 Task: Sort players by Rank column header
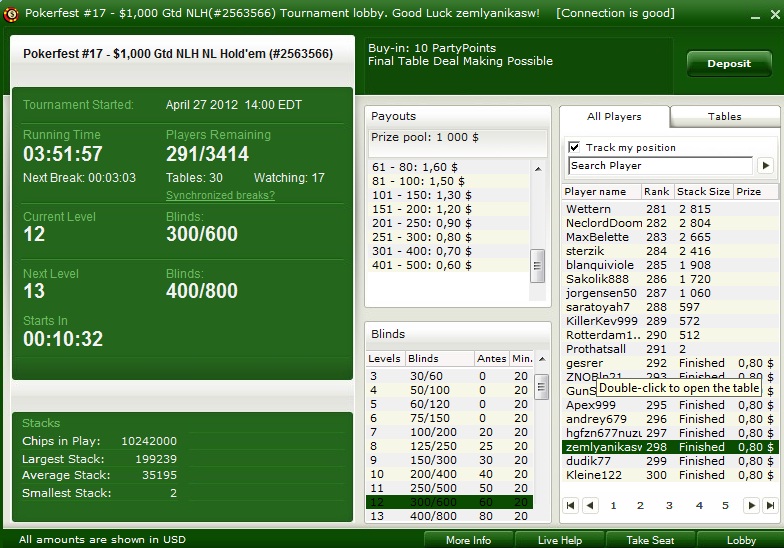pyautogui.click(x=658, y=192)
